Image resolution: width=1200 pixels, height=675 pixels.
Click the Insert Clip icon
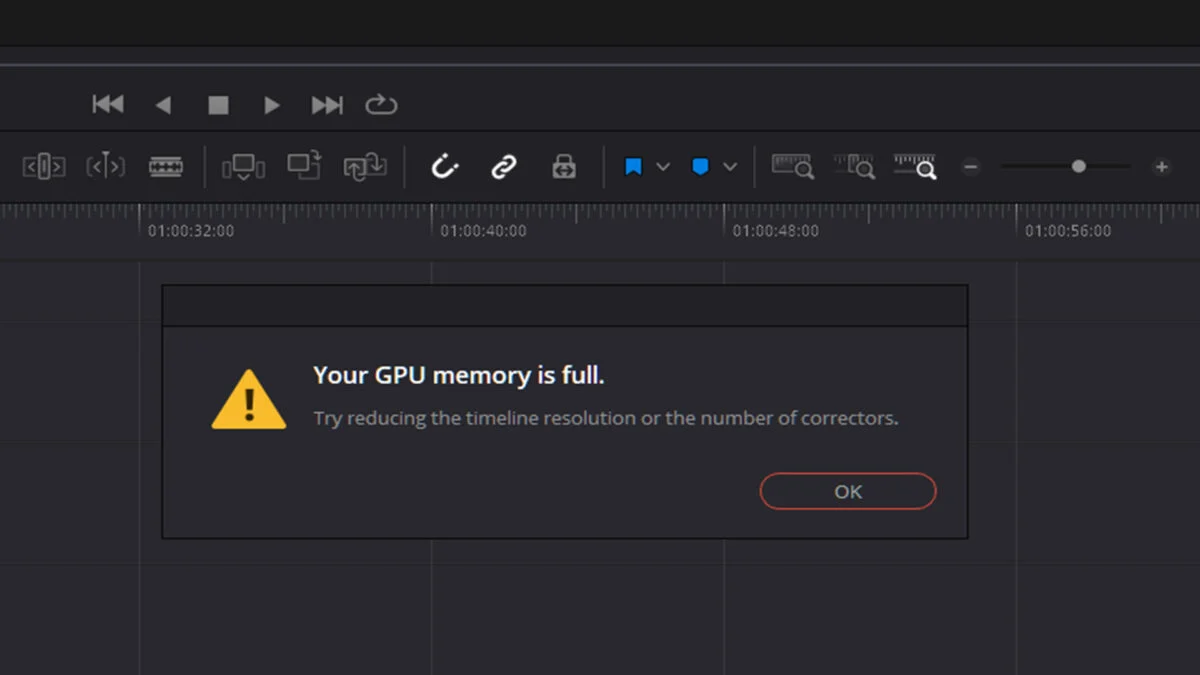click(x=243, y=167)
